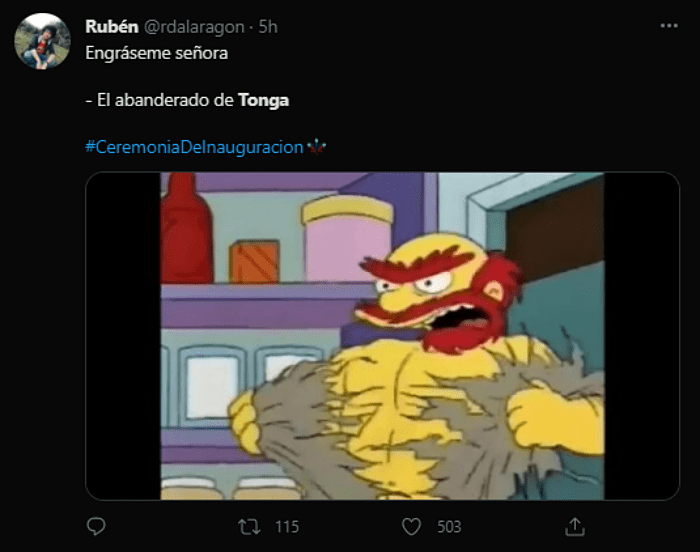700x552 pixels.
Task: Retweet the post using the arrows icon
Action: [x=249, y=527]
